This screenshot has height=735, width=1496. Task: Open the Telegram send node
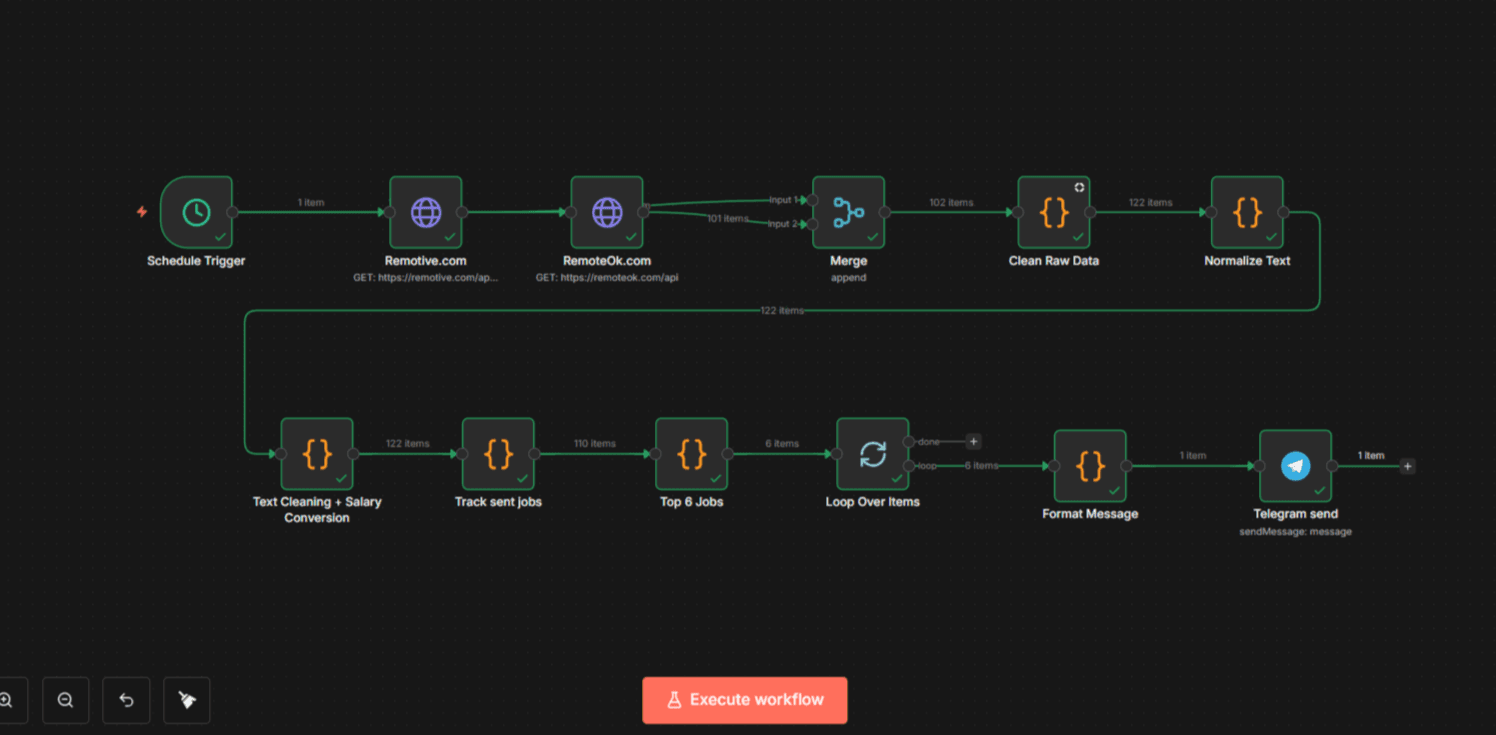click(x=1295, y=465)
